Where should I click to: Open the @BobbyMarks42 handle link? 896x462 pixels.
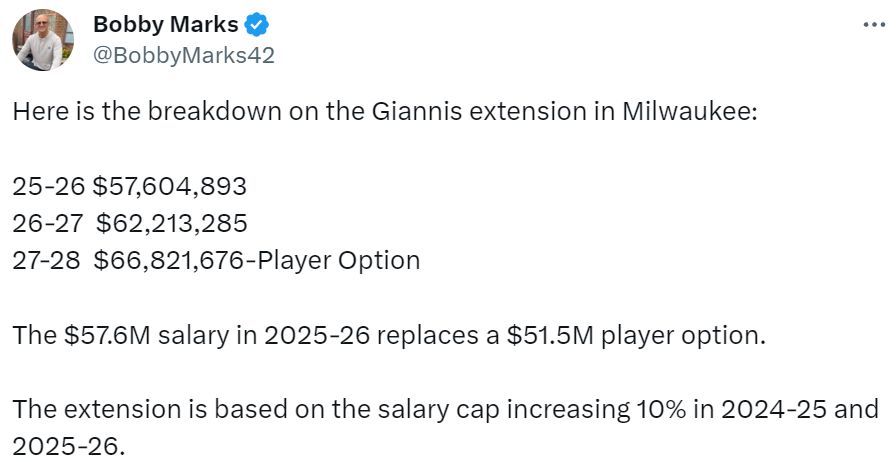[x=183, y=54]
